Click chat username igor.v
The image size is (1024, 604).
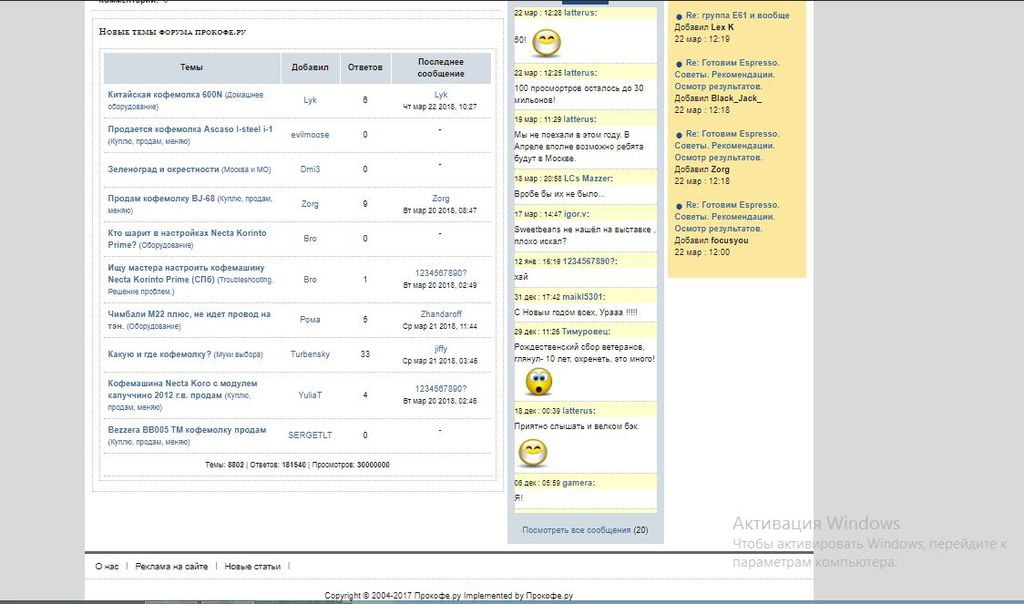[577, 214]
